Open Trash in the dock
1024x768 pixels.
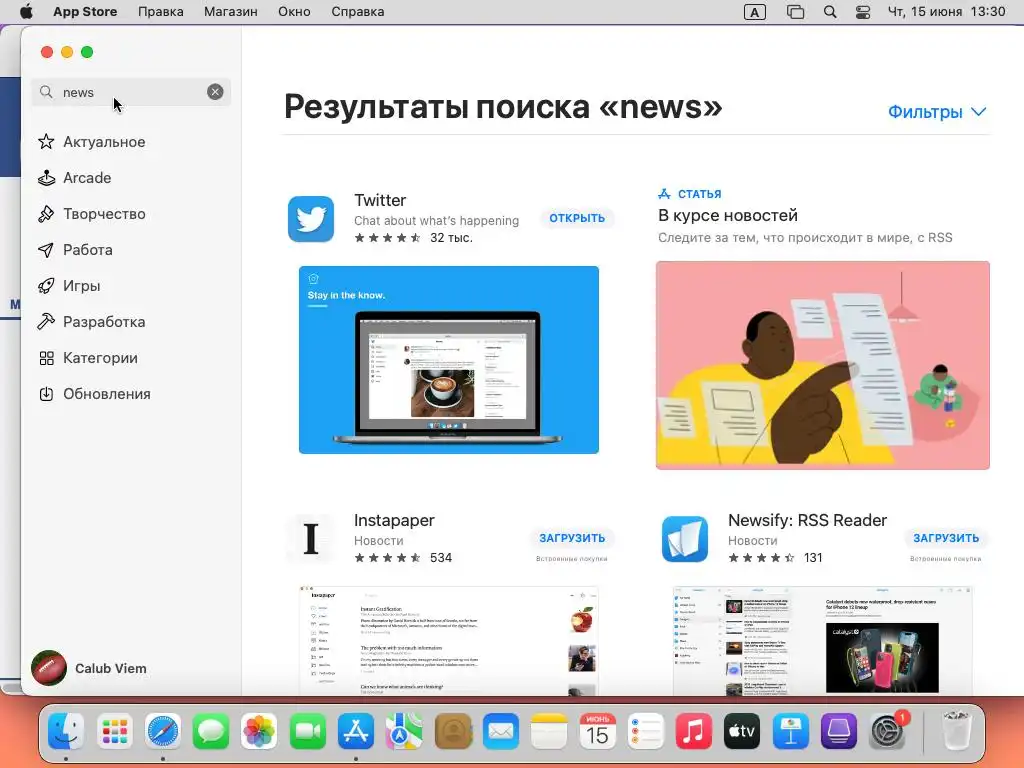pos(957,731)
